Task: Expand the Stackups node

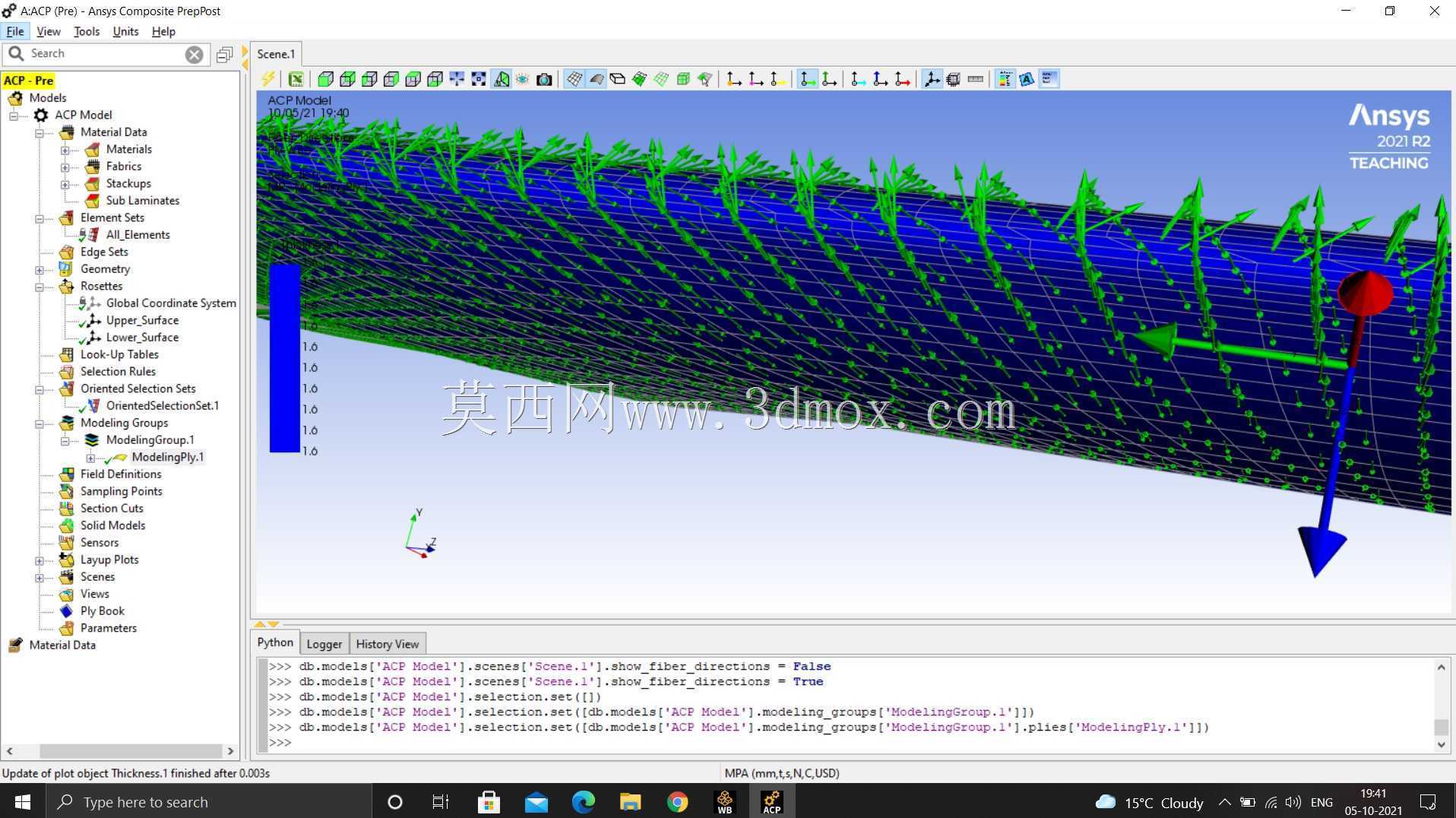Action: point(65,185)
